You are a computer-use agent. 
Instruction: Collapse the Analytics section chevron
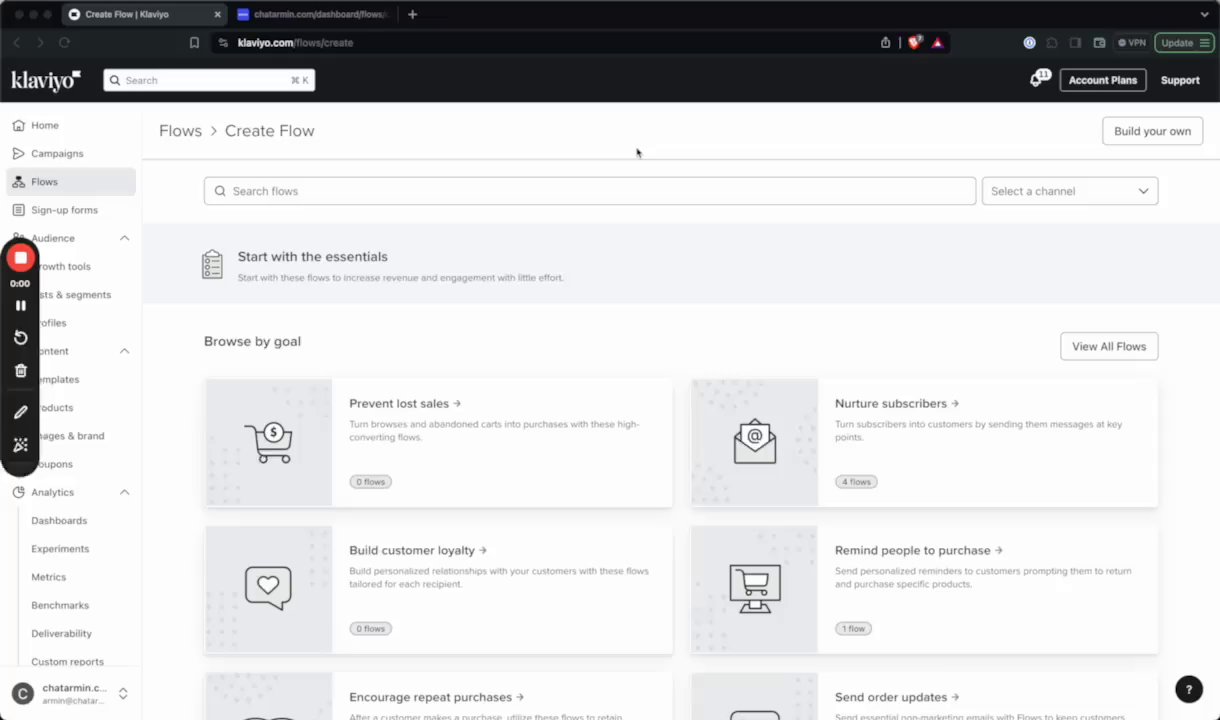pos(125,492)
